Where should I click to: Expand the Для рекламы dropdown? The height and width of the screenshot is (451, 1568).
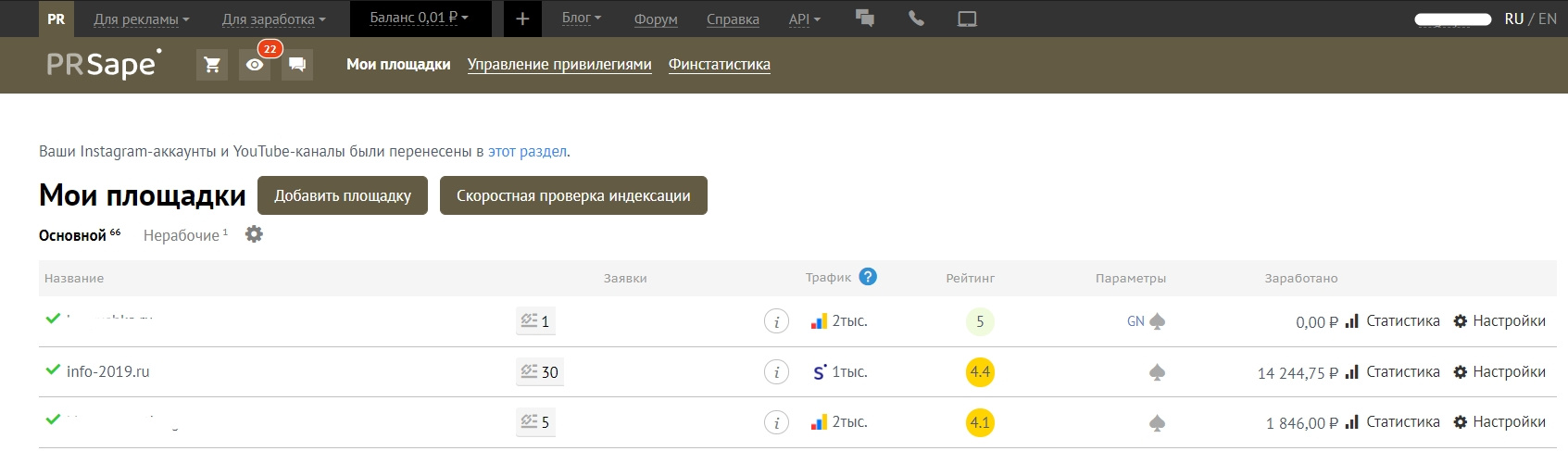pos(141,19)
